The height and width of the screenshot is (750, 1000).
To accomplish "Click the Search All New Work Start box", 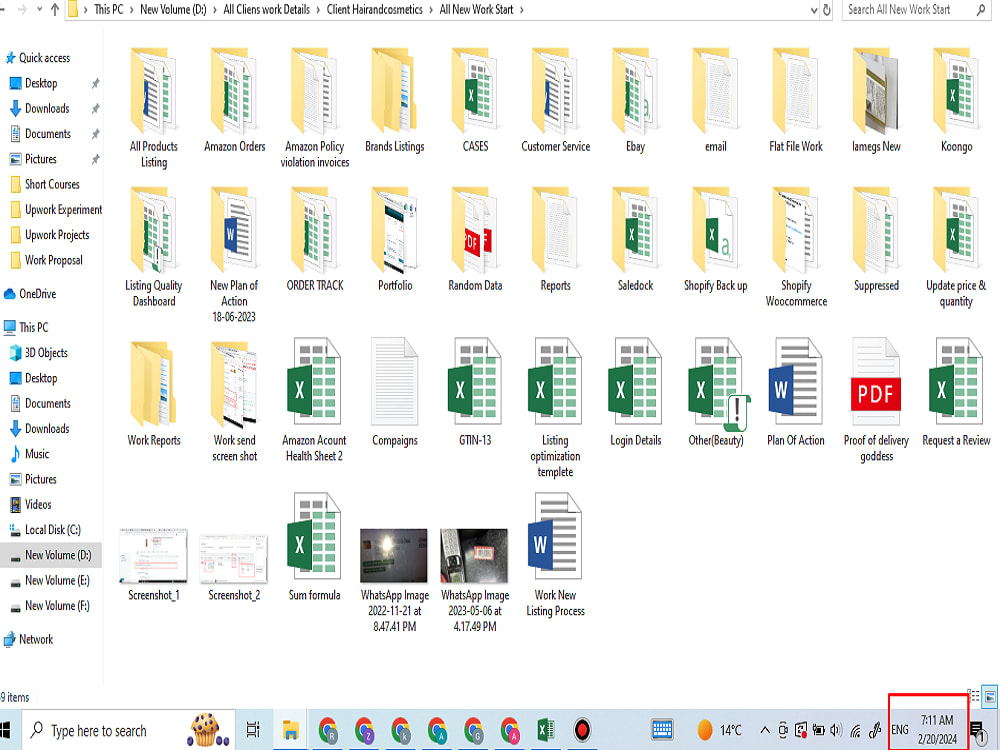I will point(915,10).
